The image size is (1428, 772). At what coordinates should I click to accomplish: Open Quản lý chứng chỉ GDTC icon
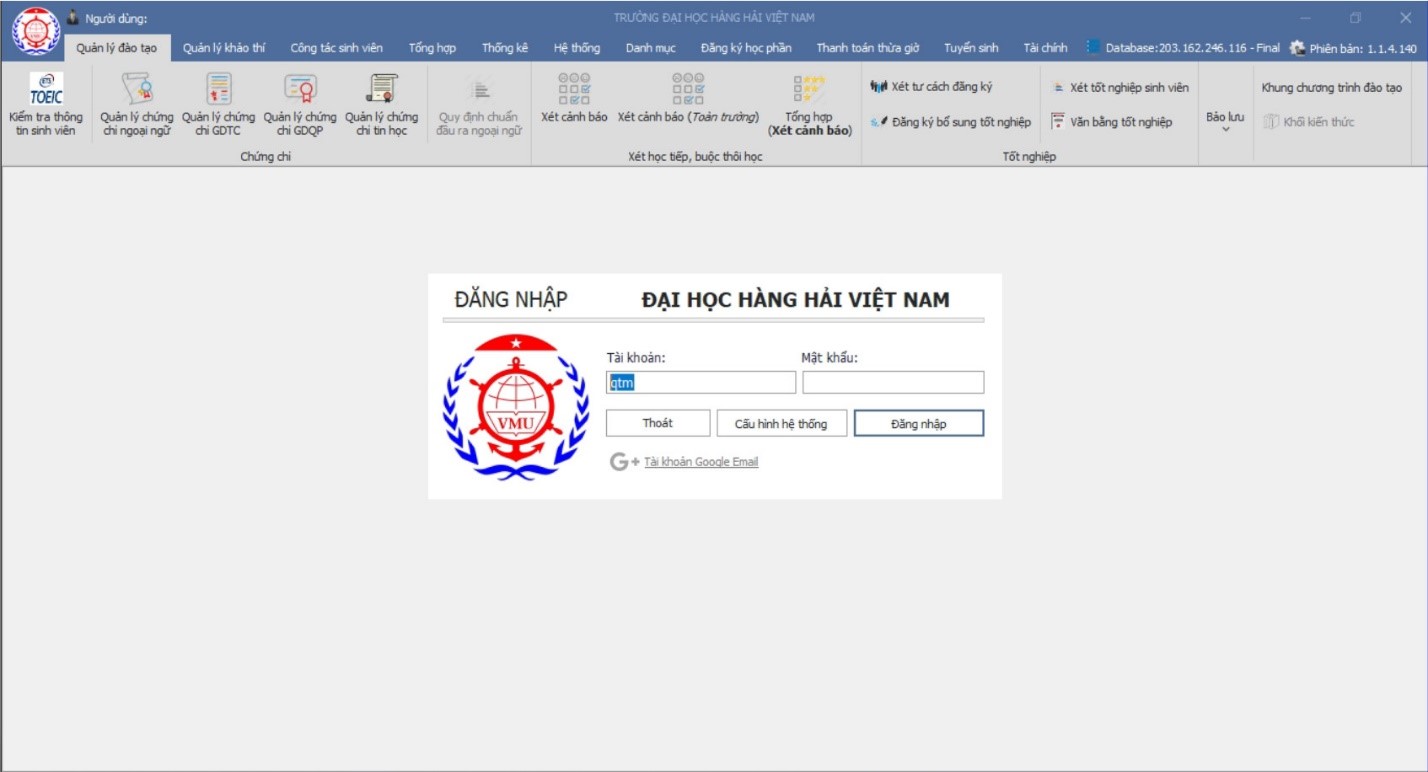[218, 90]
